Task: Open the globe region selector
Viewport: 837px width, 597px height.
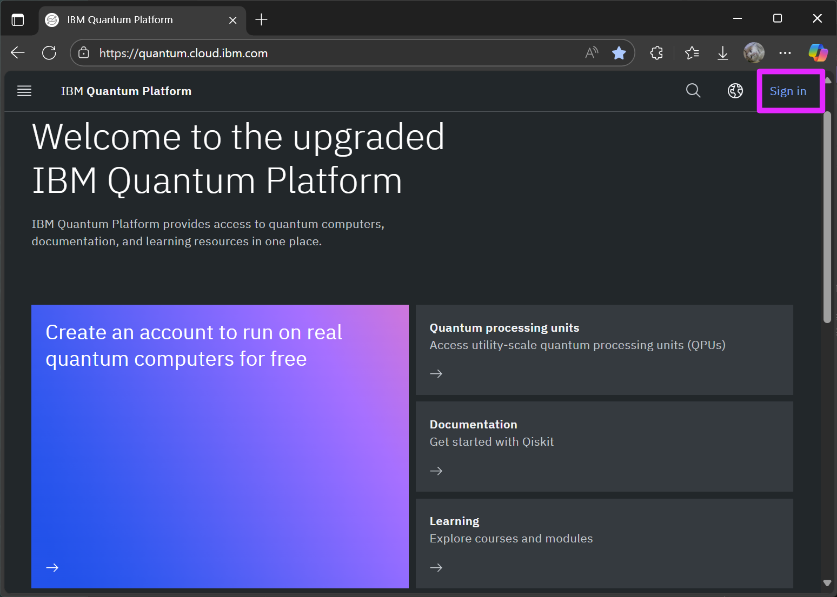Action: pyautogui.click(x=735, y=91)
